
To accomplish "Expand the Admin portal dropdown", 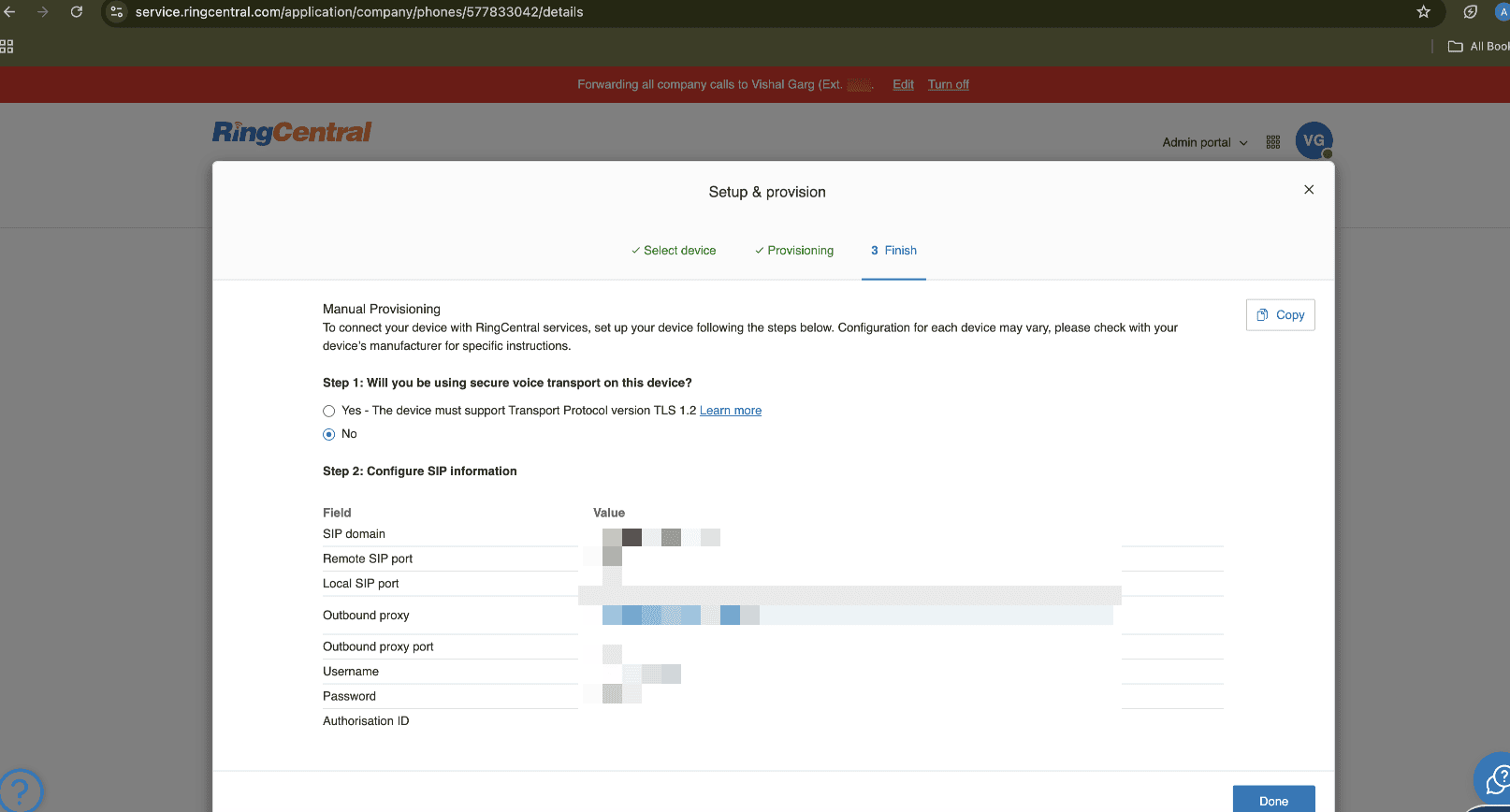I will [1205, 142].
